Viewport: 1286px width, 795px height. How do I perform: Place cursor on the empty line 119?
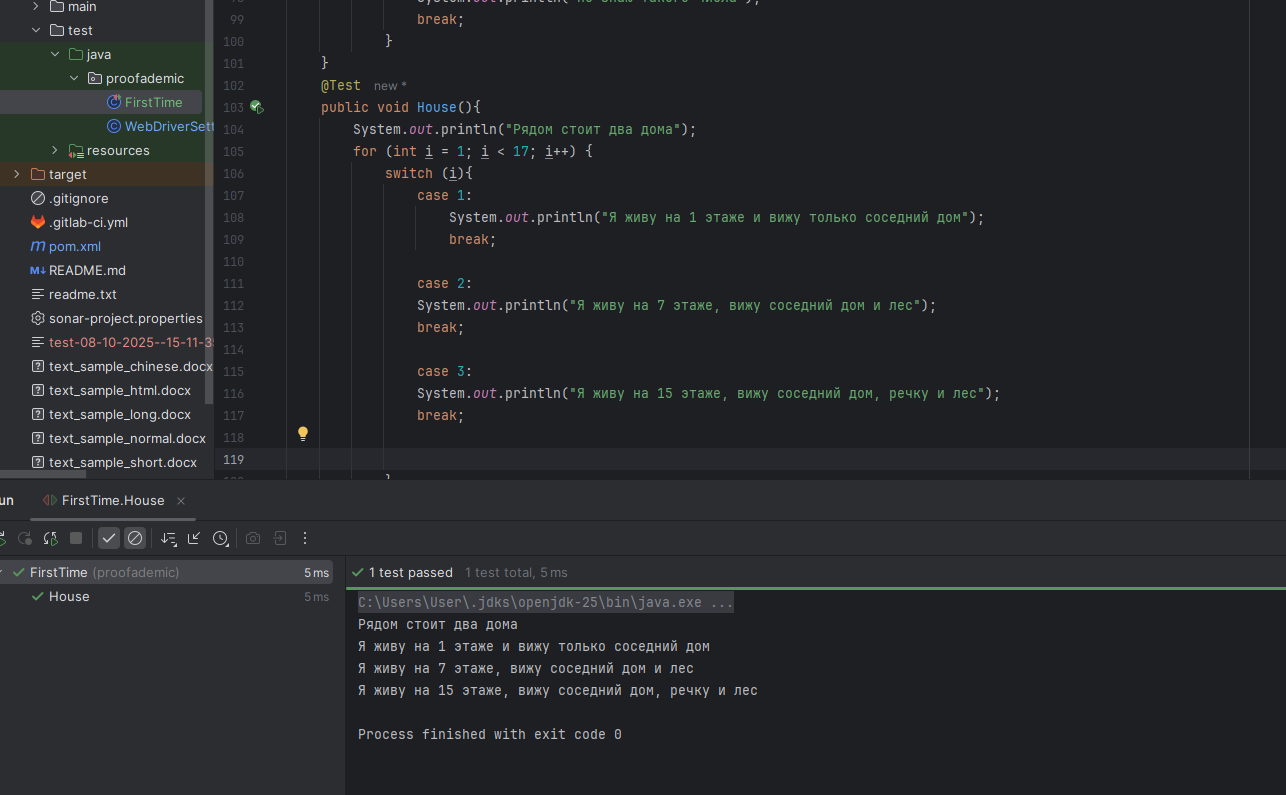(x=768, y=459)
